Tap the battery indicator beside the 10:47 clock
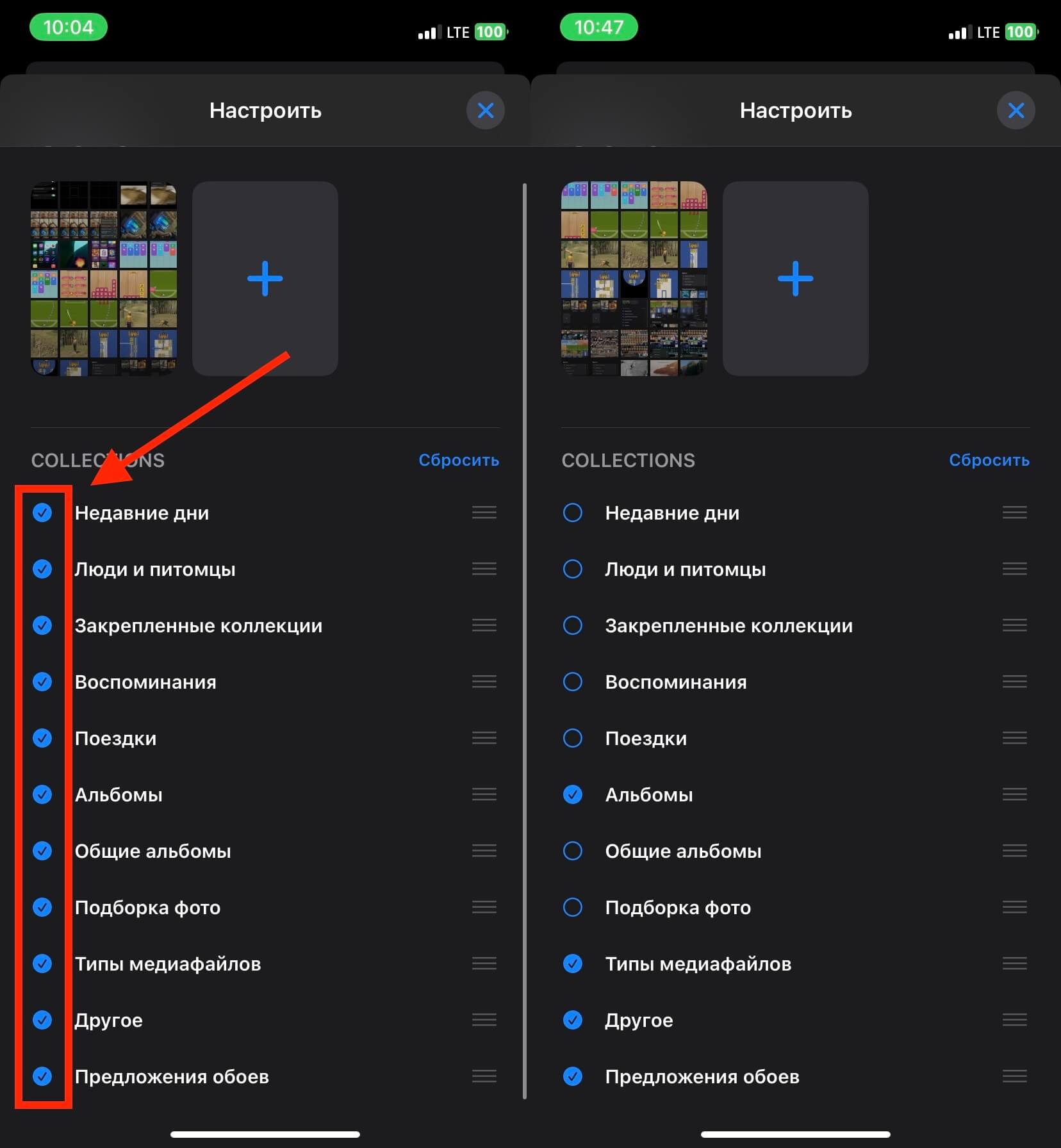The height and width of the screenshot is (1148, 1061). (1020, 32)
